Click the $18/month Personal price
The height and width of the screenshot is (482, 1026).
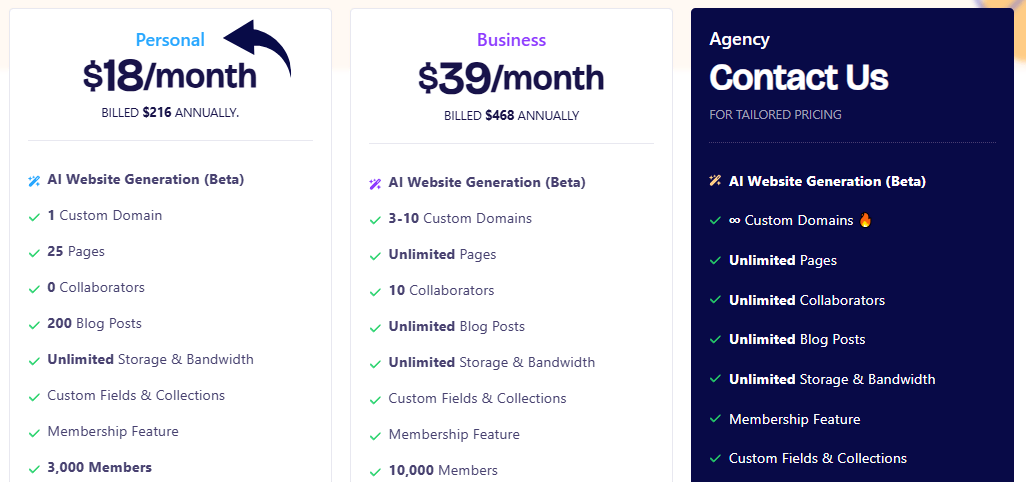click(x=170, y=75)
